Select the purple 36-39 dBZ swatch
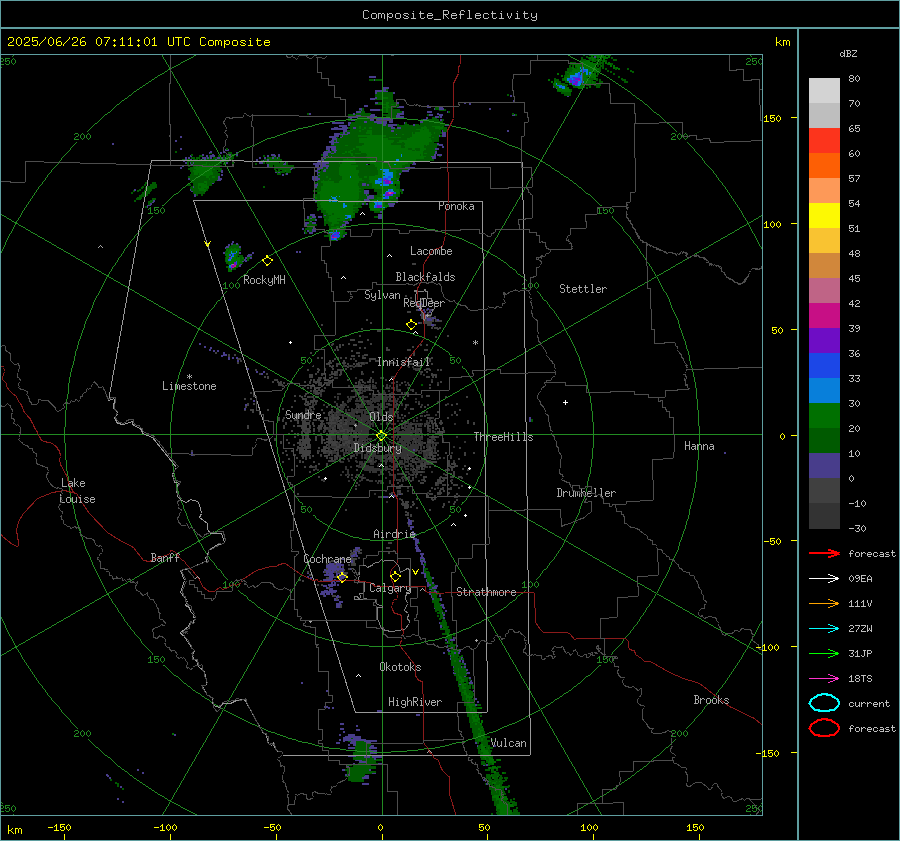900x841 pixels. click(824, 340)
